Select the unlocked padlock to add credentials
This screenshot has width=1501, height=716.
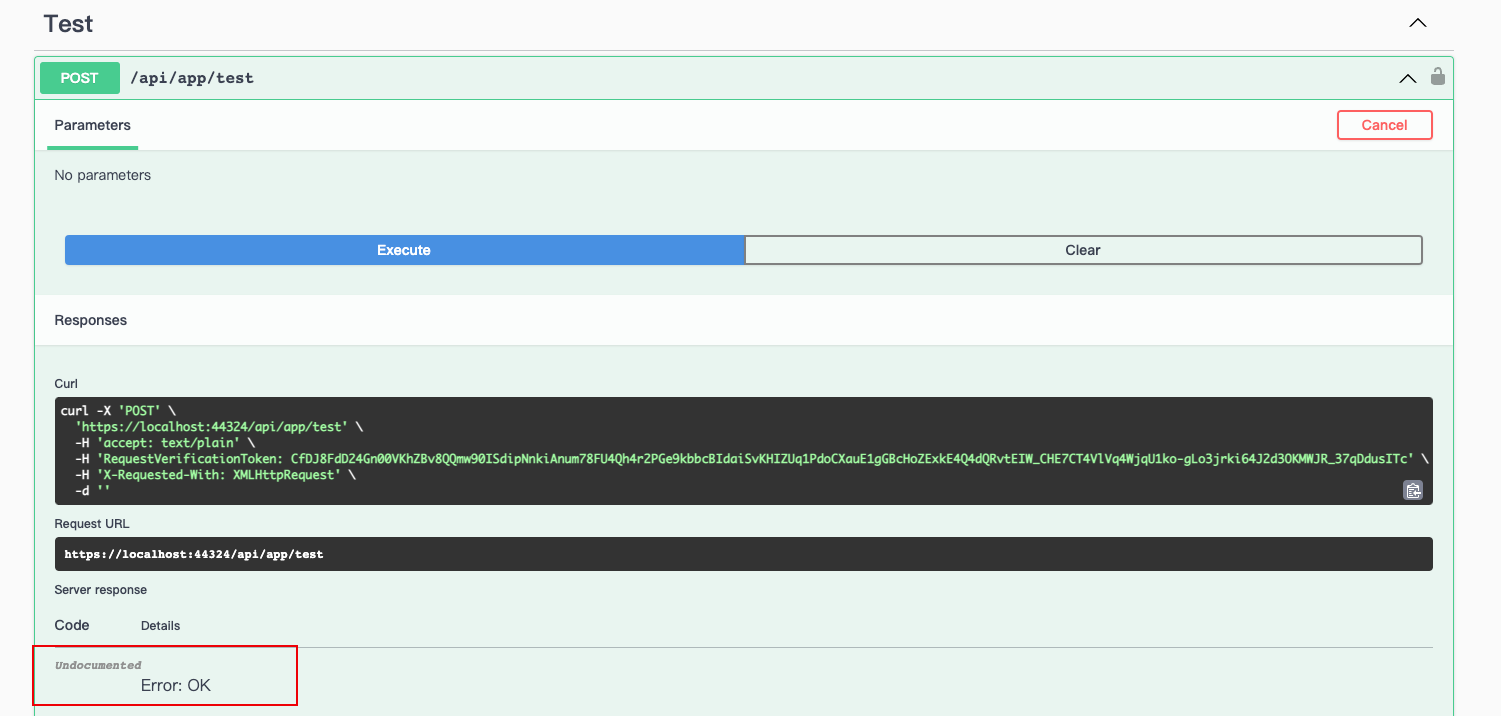click(1437, 77)
